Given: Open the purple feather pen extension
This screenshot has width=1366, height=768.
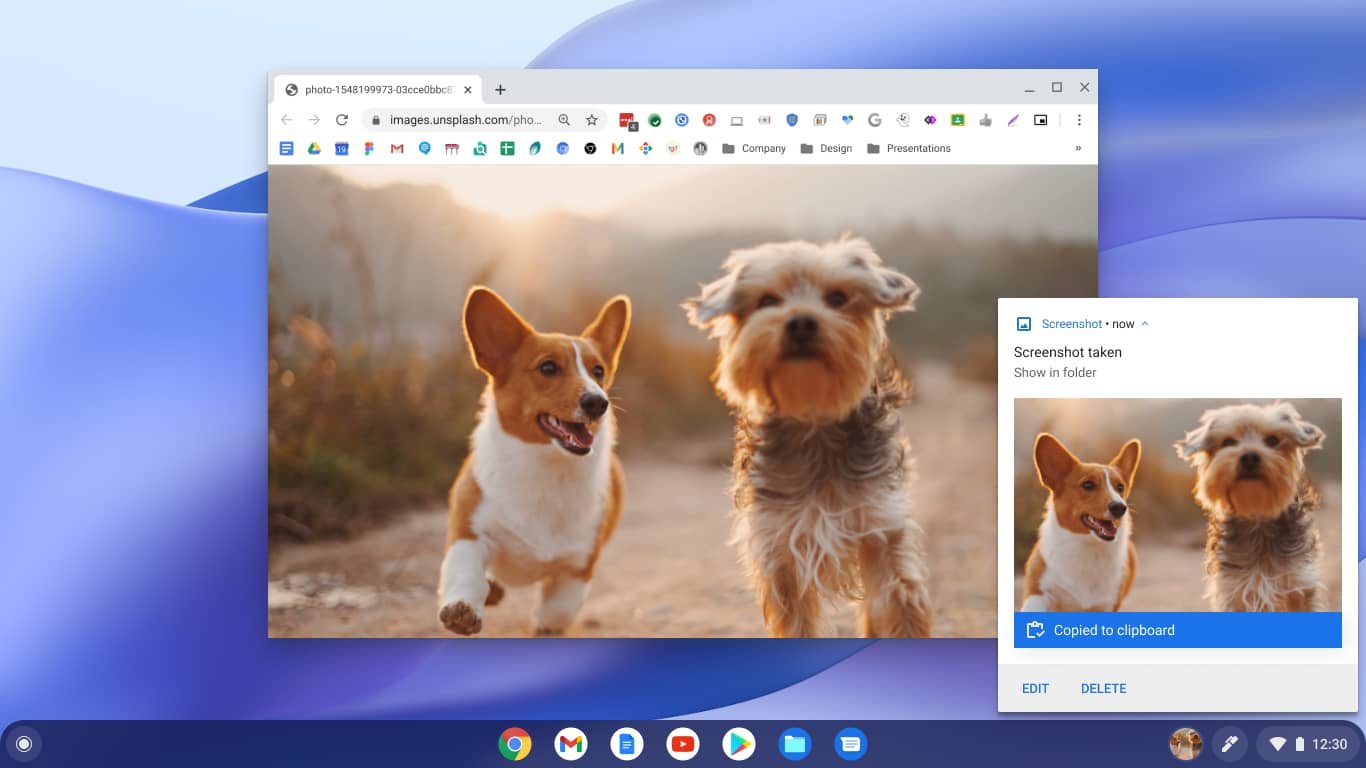Looking at the screenshot, I should (x=1012, y=120).
